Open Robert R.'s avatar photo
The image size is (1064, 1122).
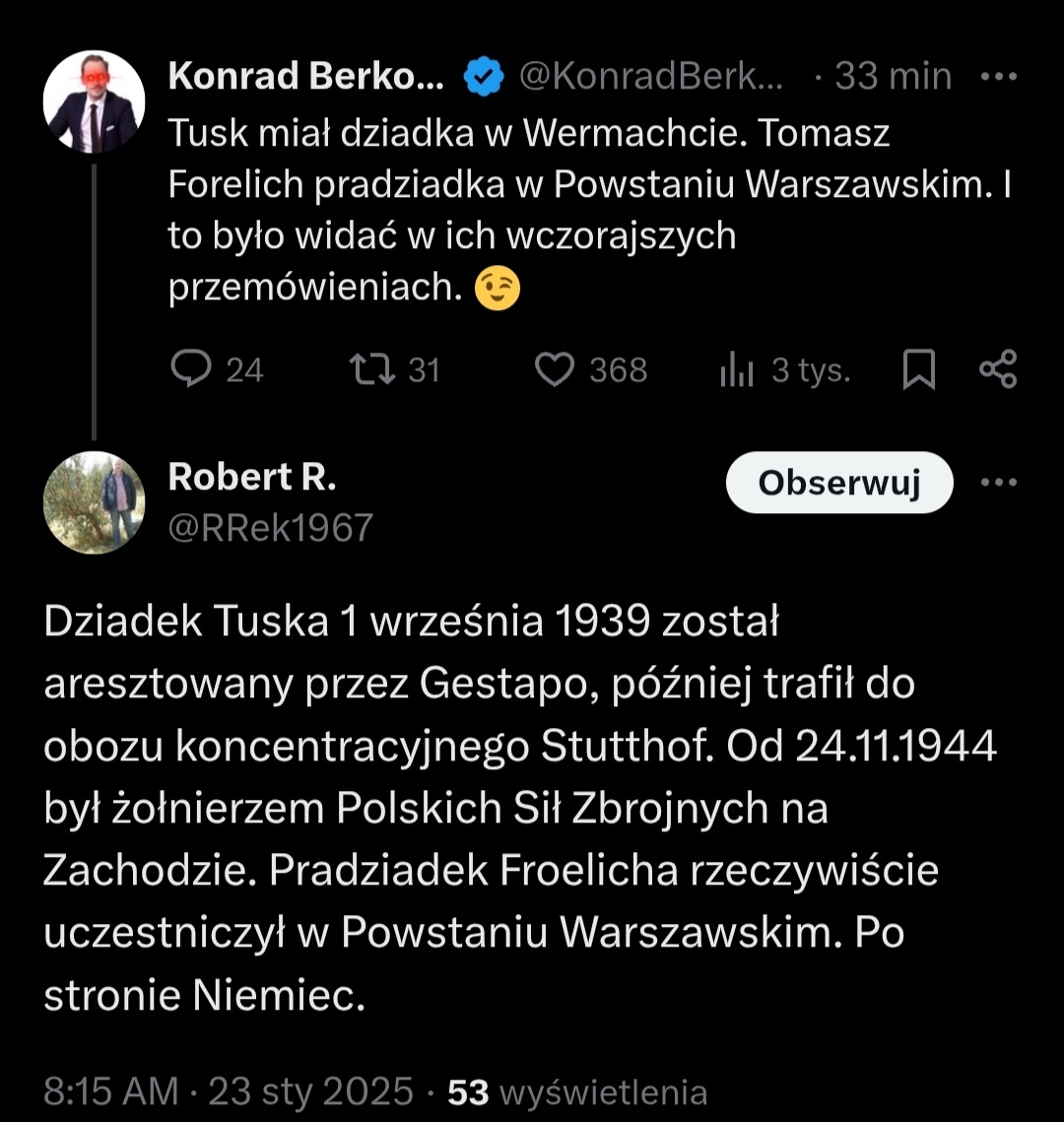(95, 502)
